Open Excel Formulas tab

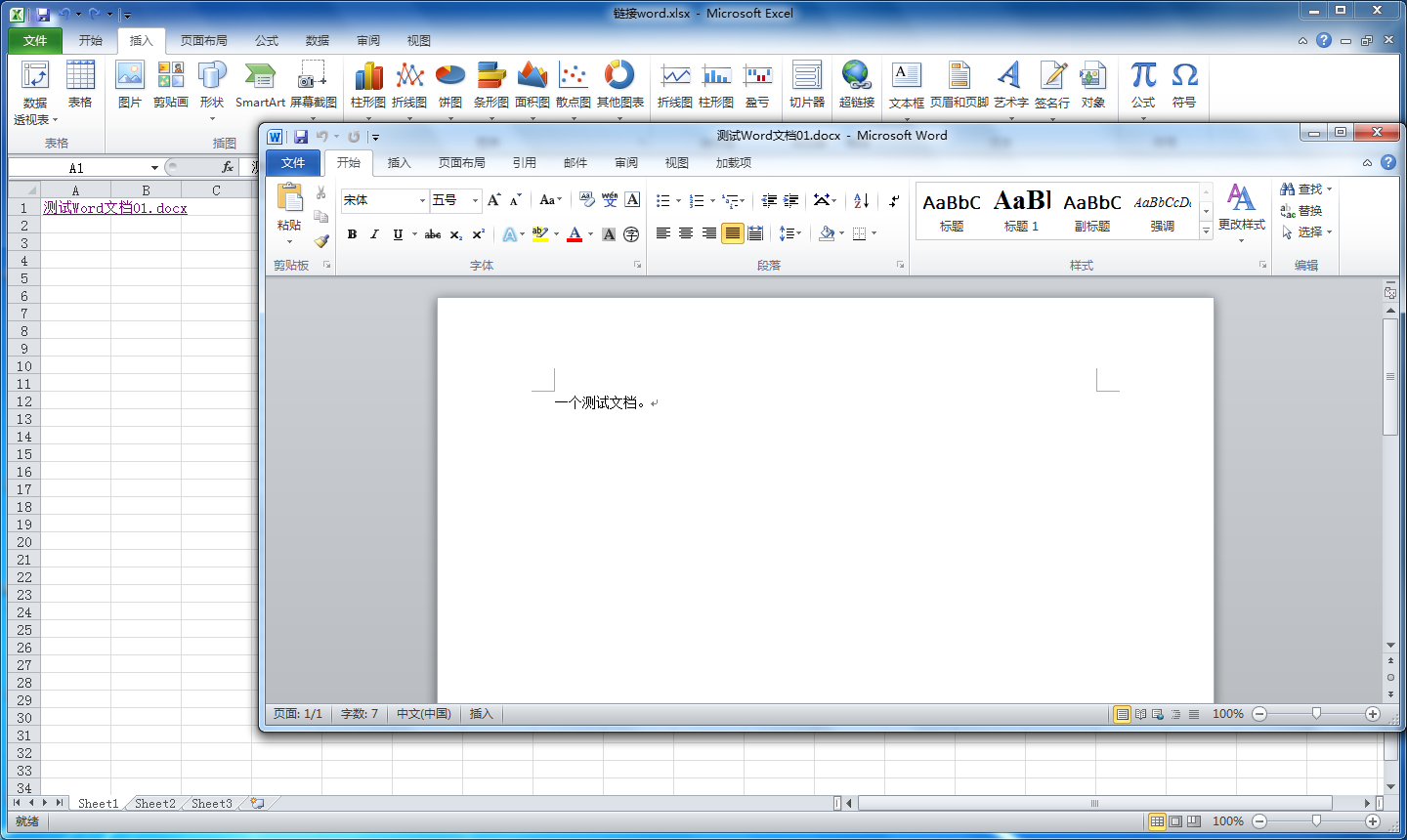pos(267,40)
